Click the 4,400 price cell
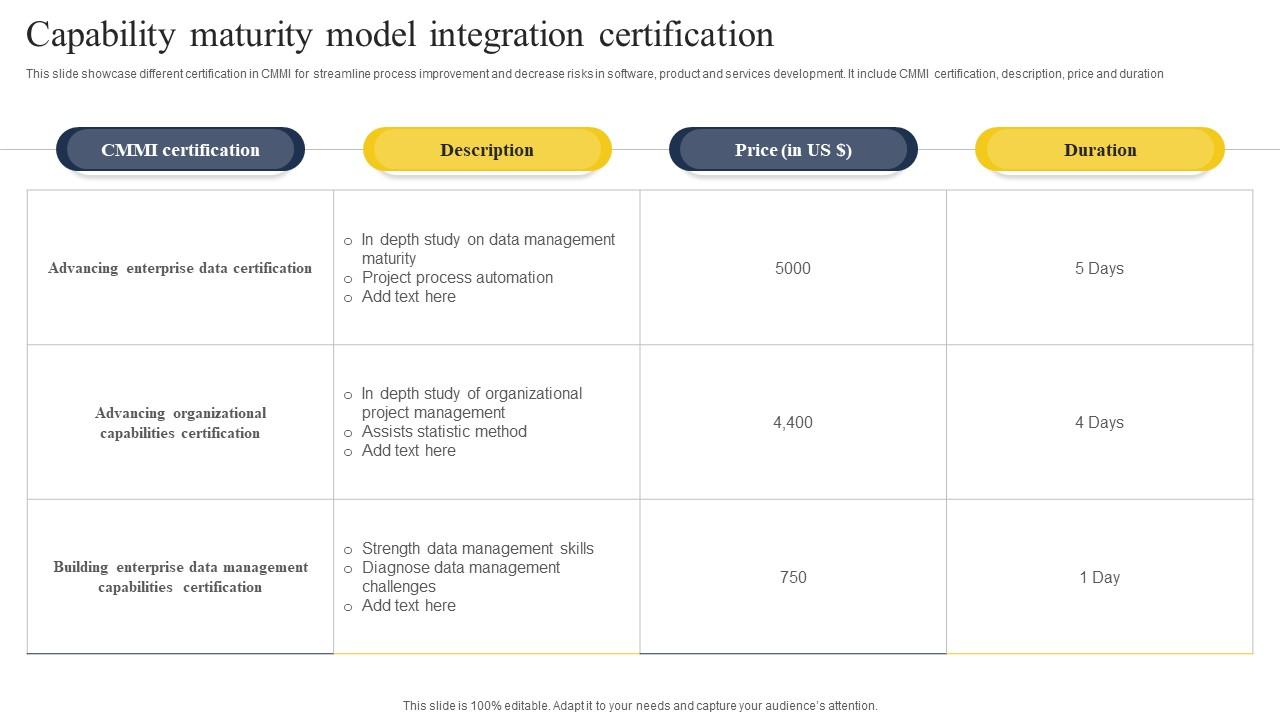This screenshot has width=1280, height=720. tap(793, 422)
